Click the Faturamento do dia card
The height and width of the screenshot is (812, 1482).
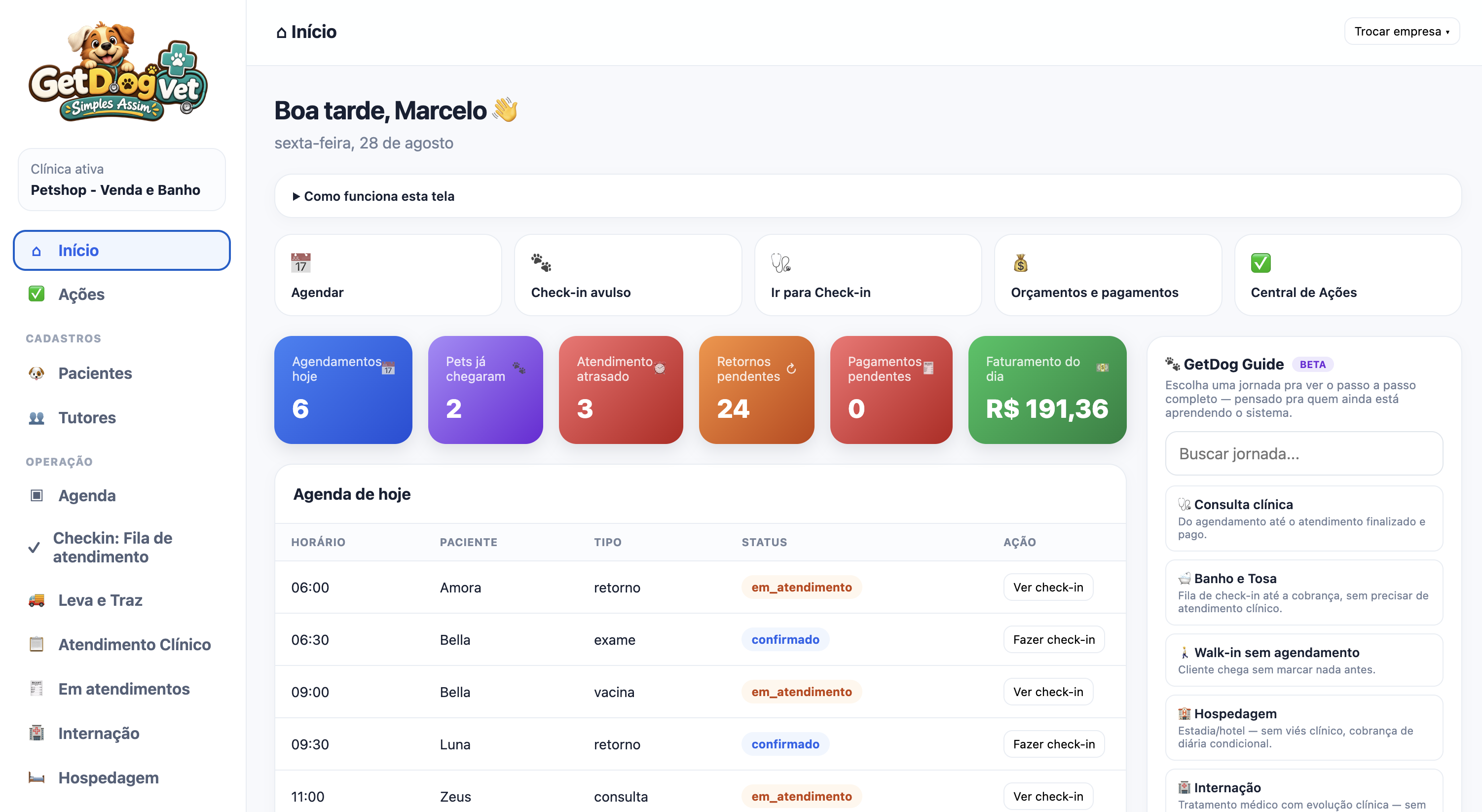(x=1047, y=390)
